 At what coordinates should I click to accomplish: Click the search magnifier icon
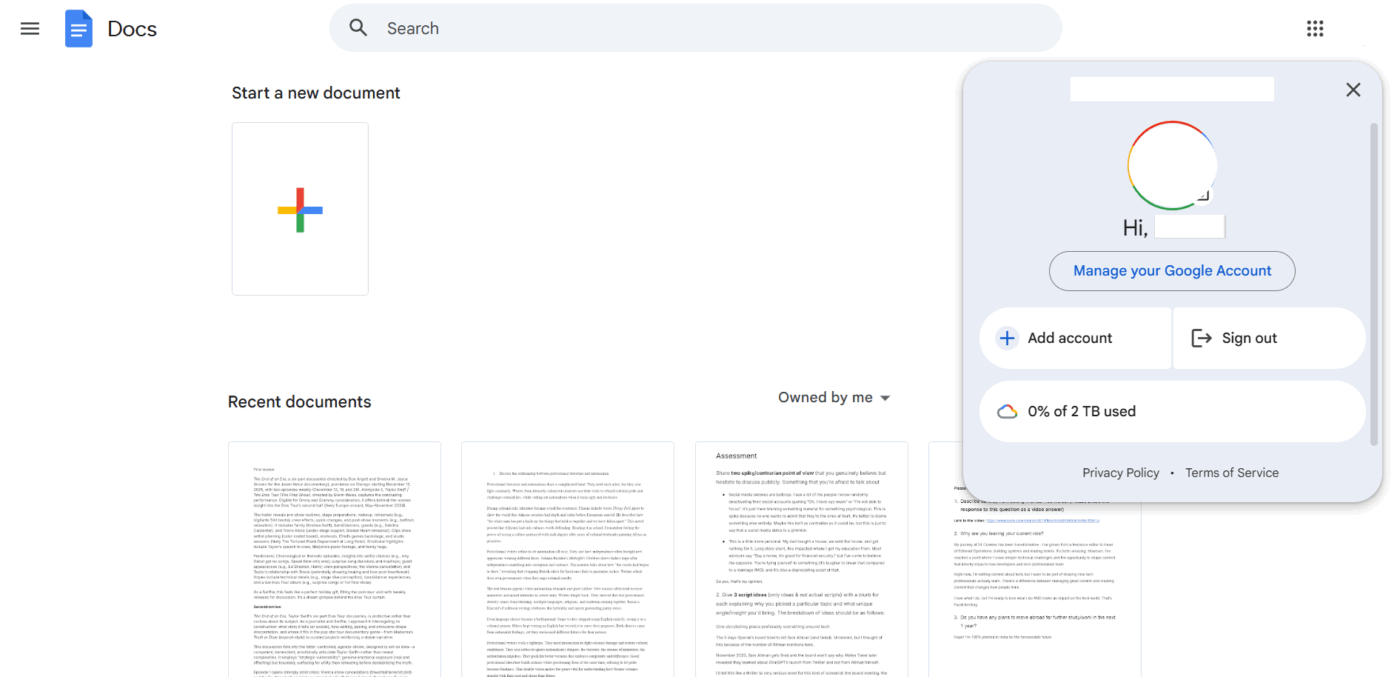point(358,27)
